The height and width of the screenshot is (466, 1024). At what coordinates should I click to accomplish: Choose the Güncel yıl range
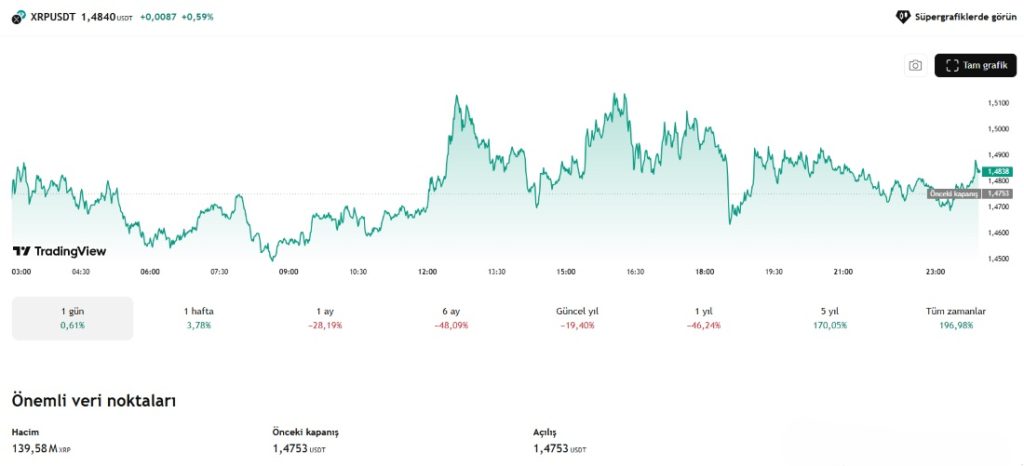click(577, 318)
